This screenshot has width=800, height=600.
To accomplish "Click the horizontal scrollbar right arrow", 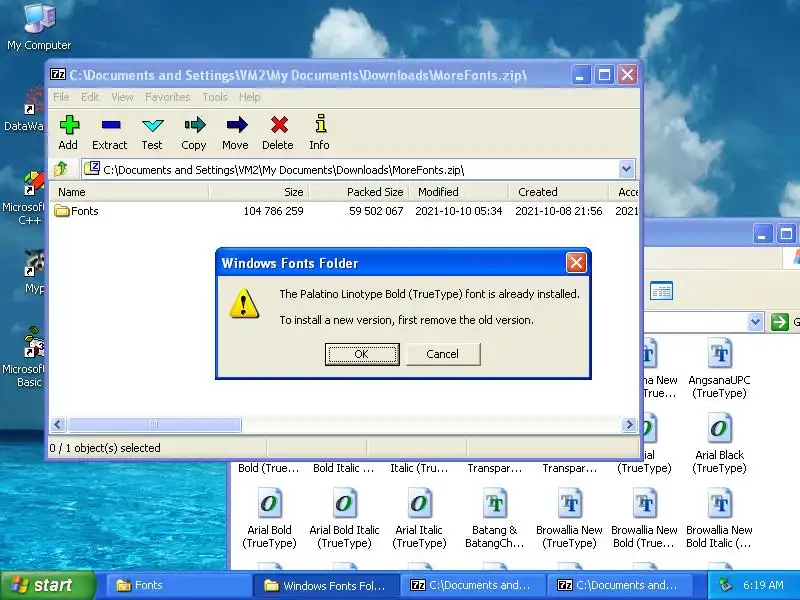I will (629, 424).
